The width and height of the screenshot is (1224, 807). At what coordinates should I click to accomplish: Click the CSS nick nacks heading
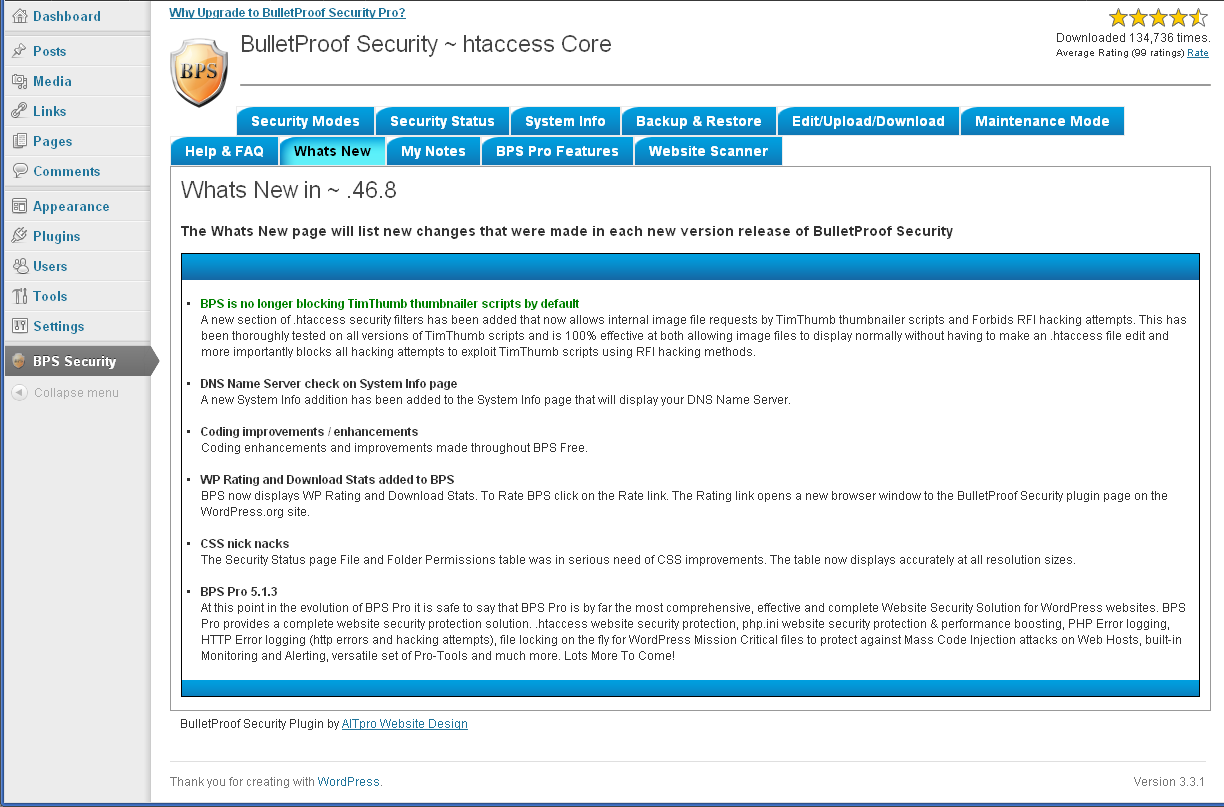coord(245,544)
